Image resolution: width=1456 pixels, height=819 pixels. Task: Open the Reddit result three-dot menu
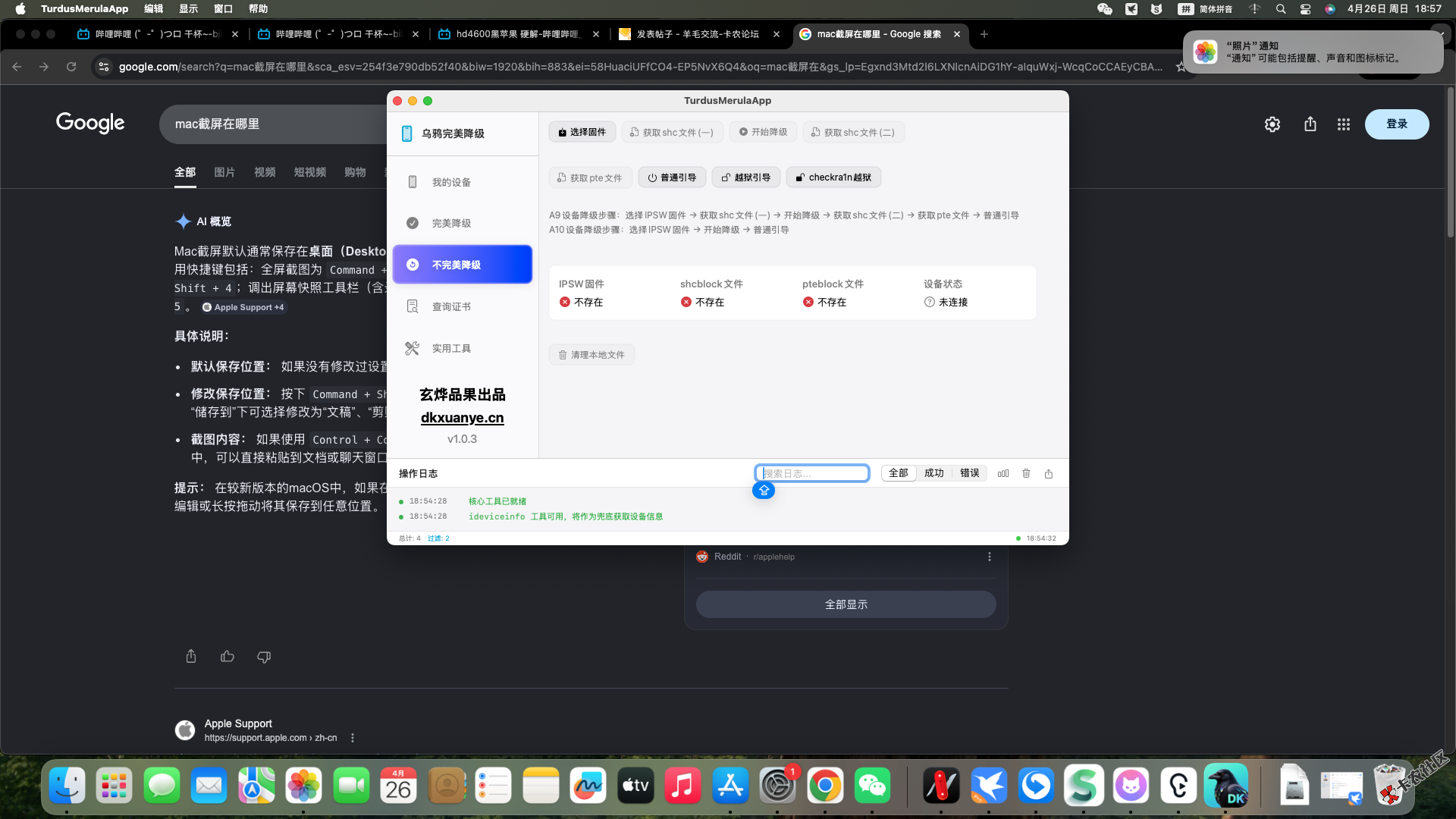(989, 556)
